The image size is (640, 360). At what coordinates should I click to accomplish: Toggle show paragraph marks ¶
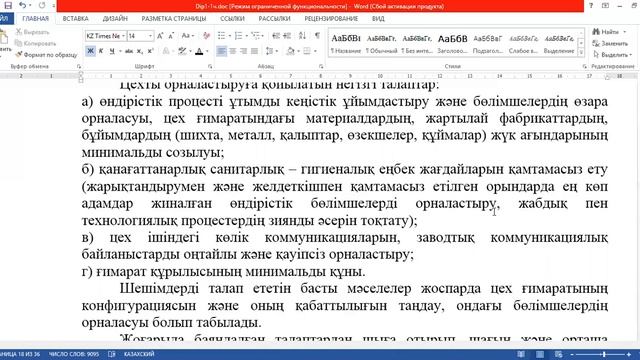[x=317, y=36]
